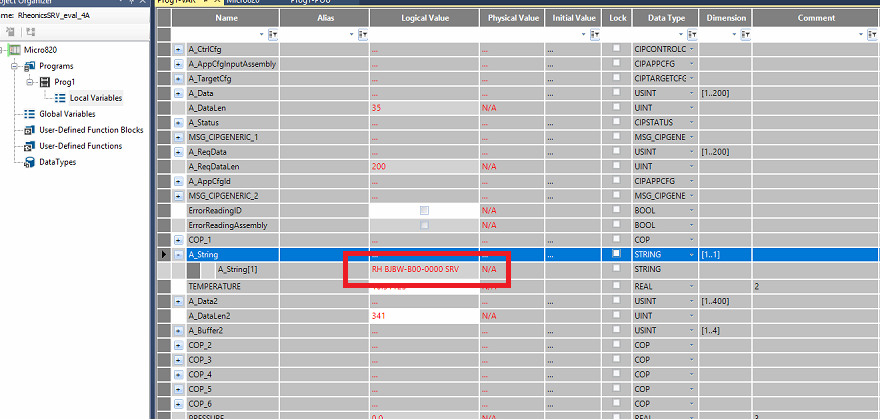This screenshot has width=880, height=419.
Task: Expand the COP_1 row
Action: pyautogui.click(x=178, y=240)
